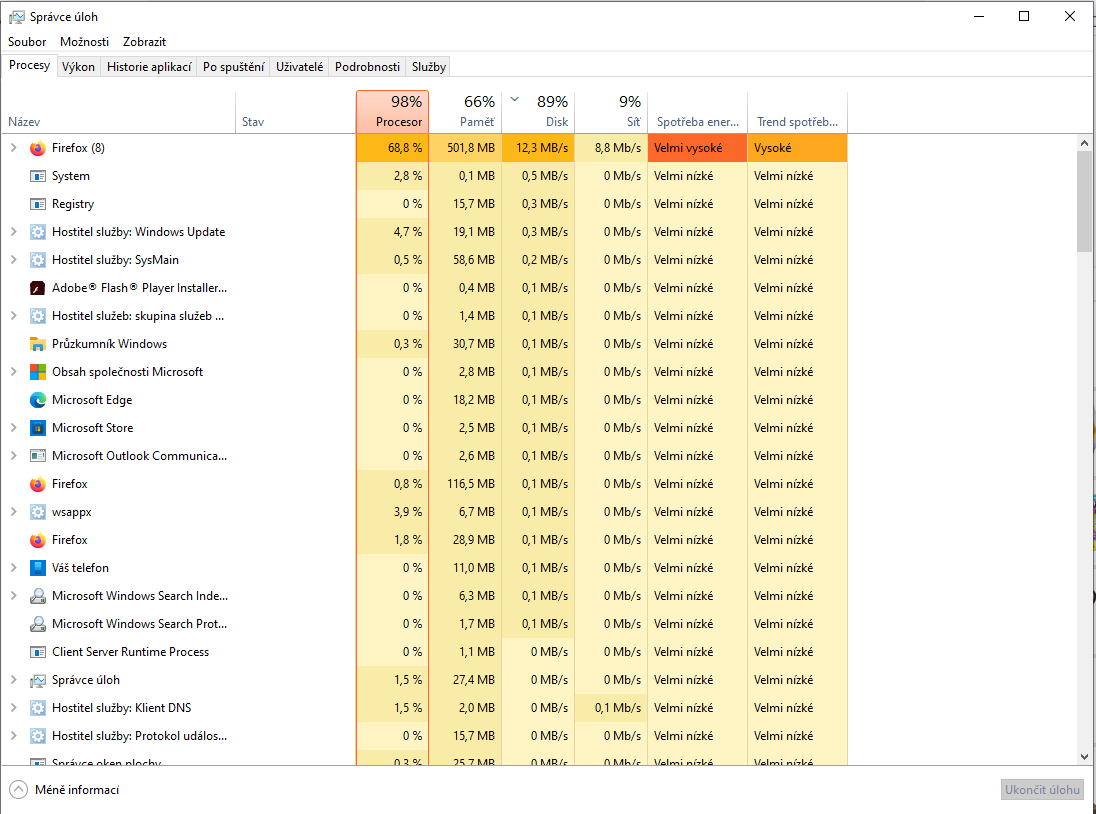Expand the Firefox (8) process group

[x=14, y=148]
